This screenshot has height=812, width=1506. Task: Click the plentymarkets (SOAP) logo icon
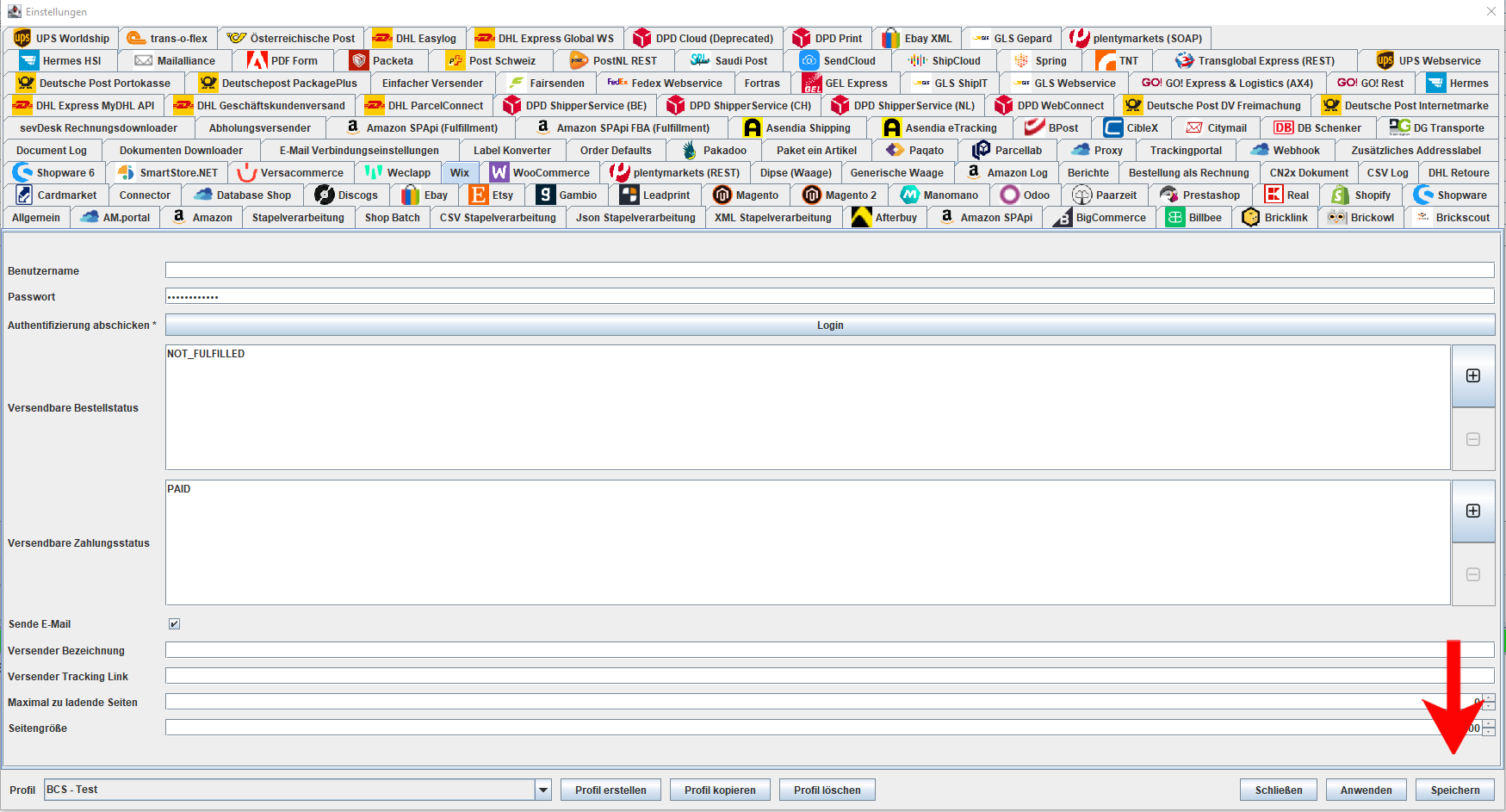(1079, 38)
